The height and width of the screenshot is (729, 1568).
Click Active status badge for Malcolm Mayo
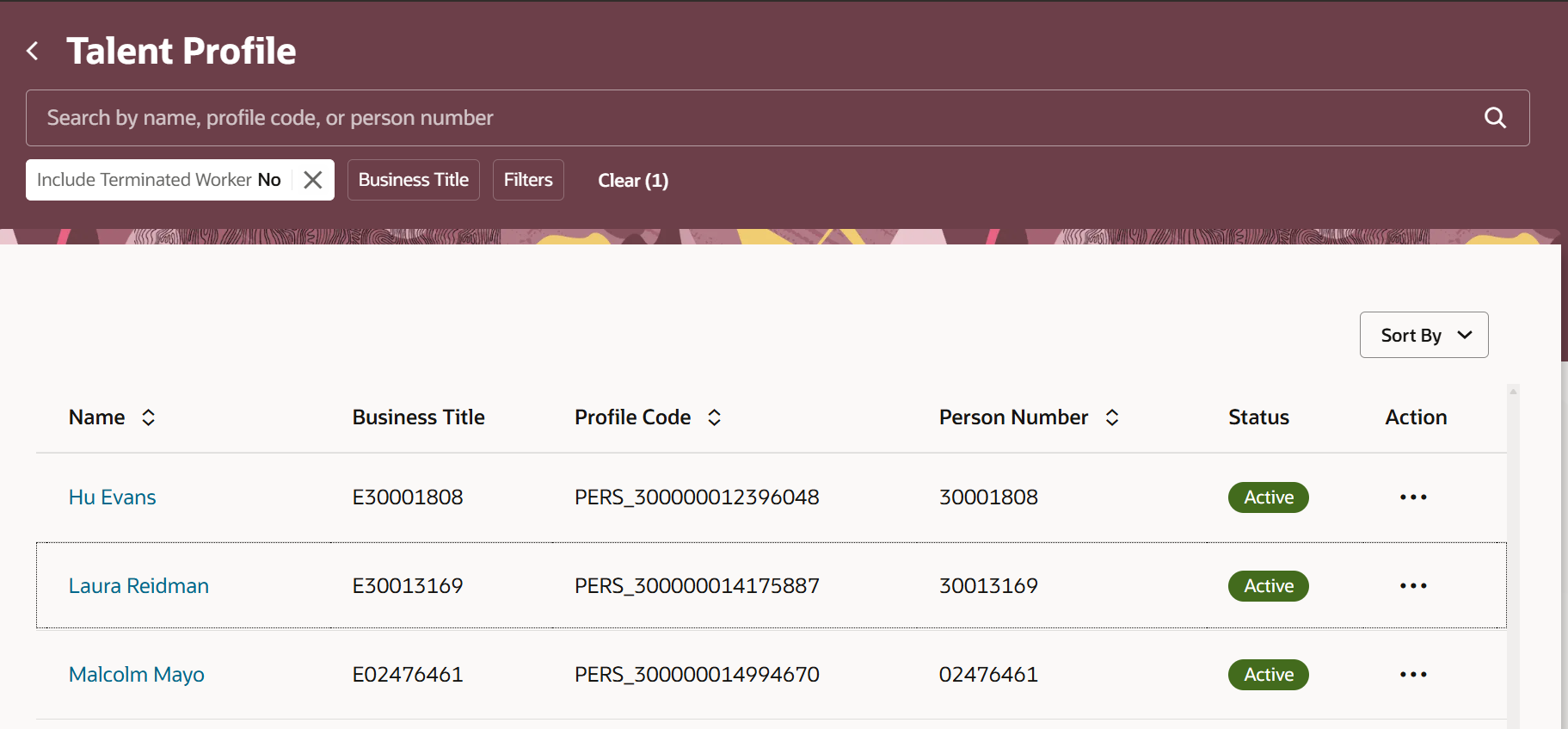(1269, 675)
